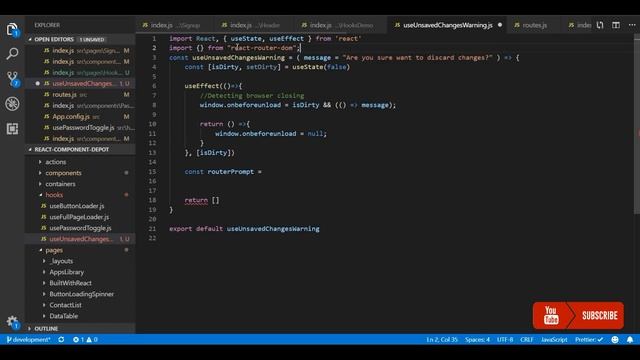Open notifications bell in status bar

630,339
